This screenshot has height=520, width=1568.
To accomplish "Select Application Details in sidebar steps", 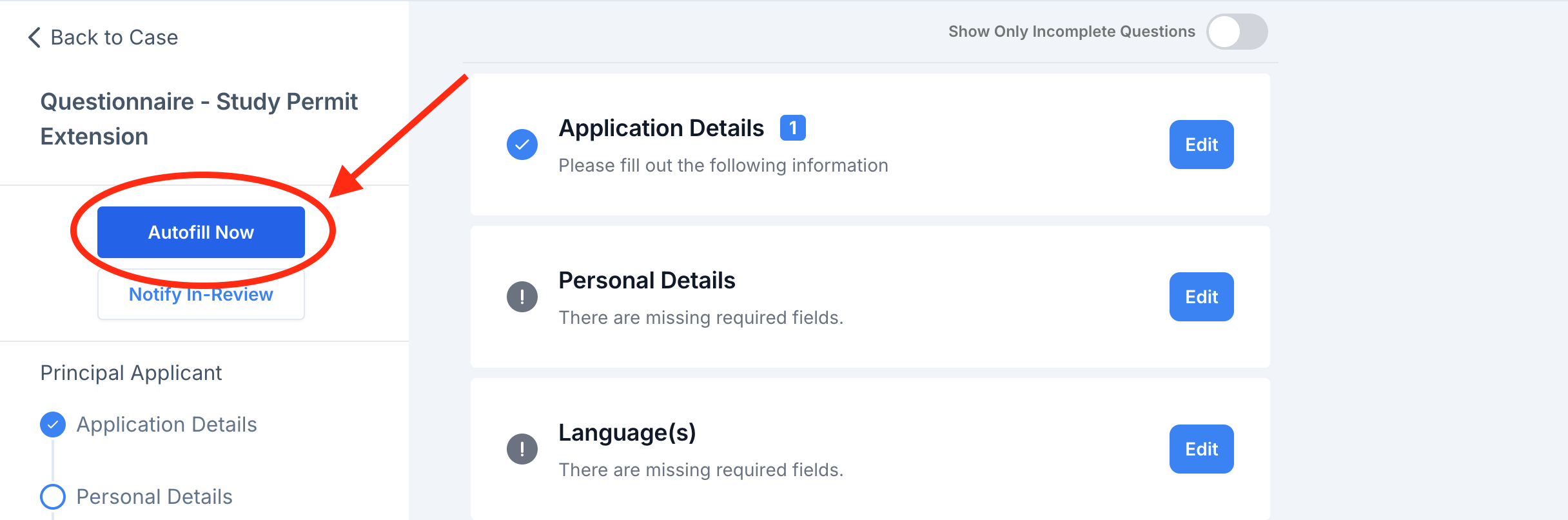I will 167,425.
